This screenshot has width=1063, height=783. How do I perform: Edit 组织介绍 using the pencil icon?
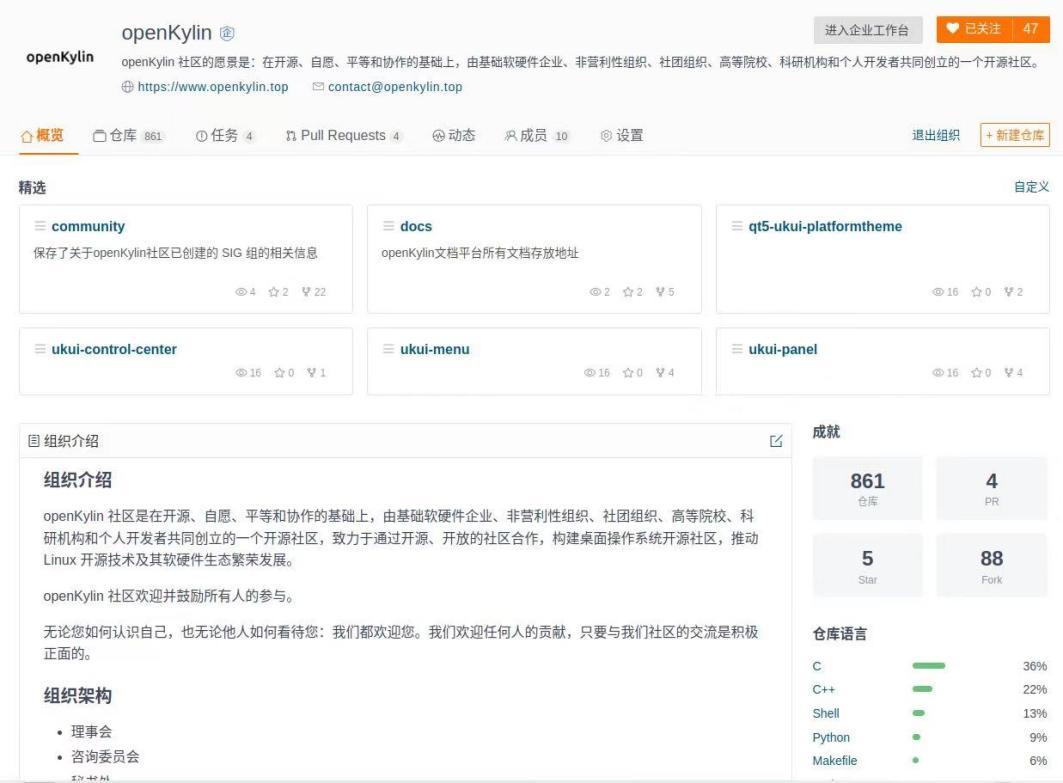[775, 441]
